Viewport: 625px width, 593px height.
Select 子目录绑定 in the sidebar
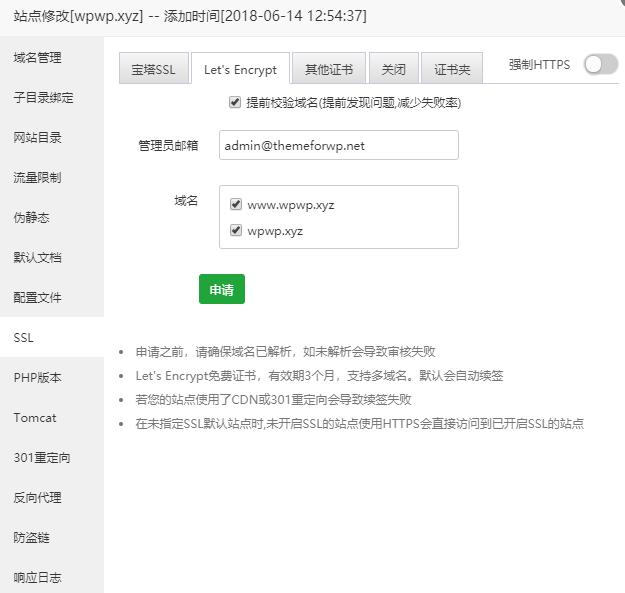click(x=44, y=98)
